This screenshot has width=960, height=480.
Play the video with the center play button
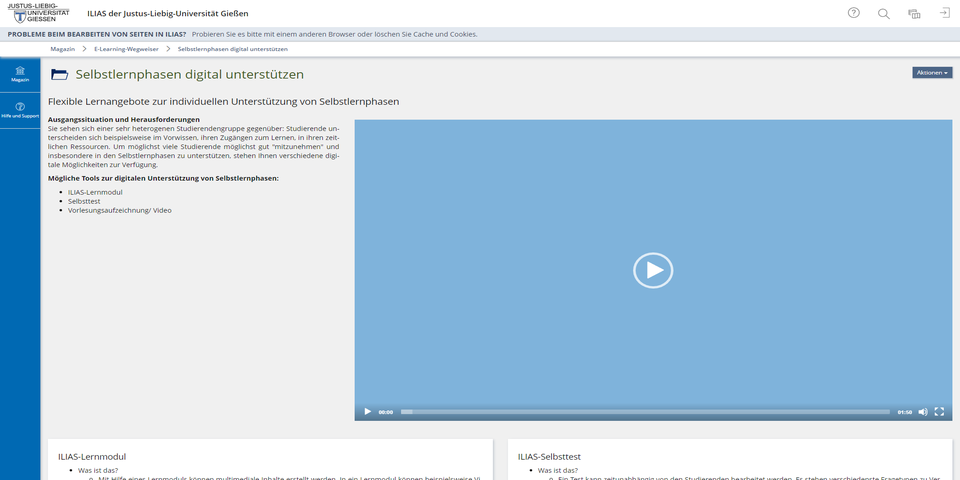click(653, 270)
